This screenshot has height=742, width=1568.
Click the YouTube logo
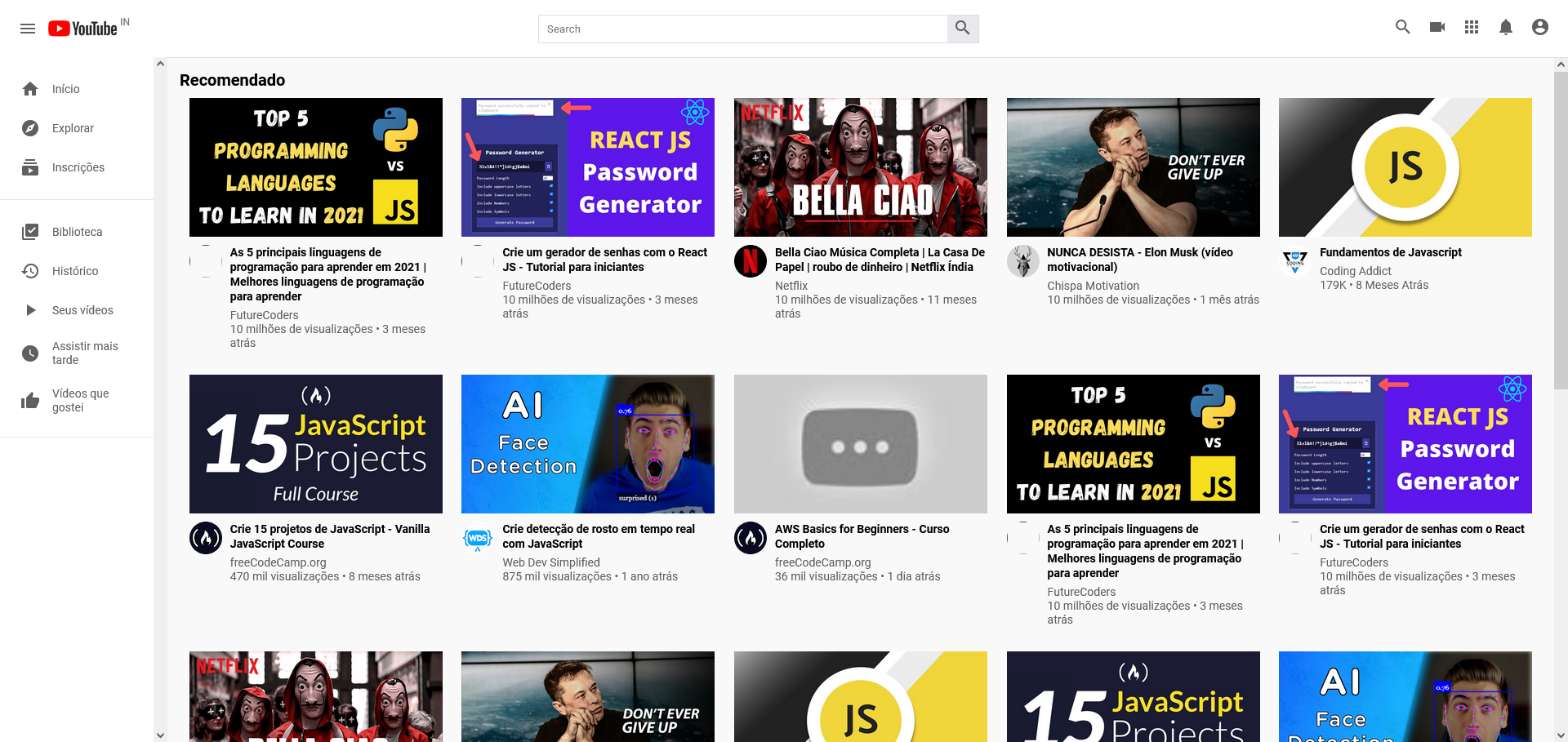point(82,27)
